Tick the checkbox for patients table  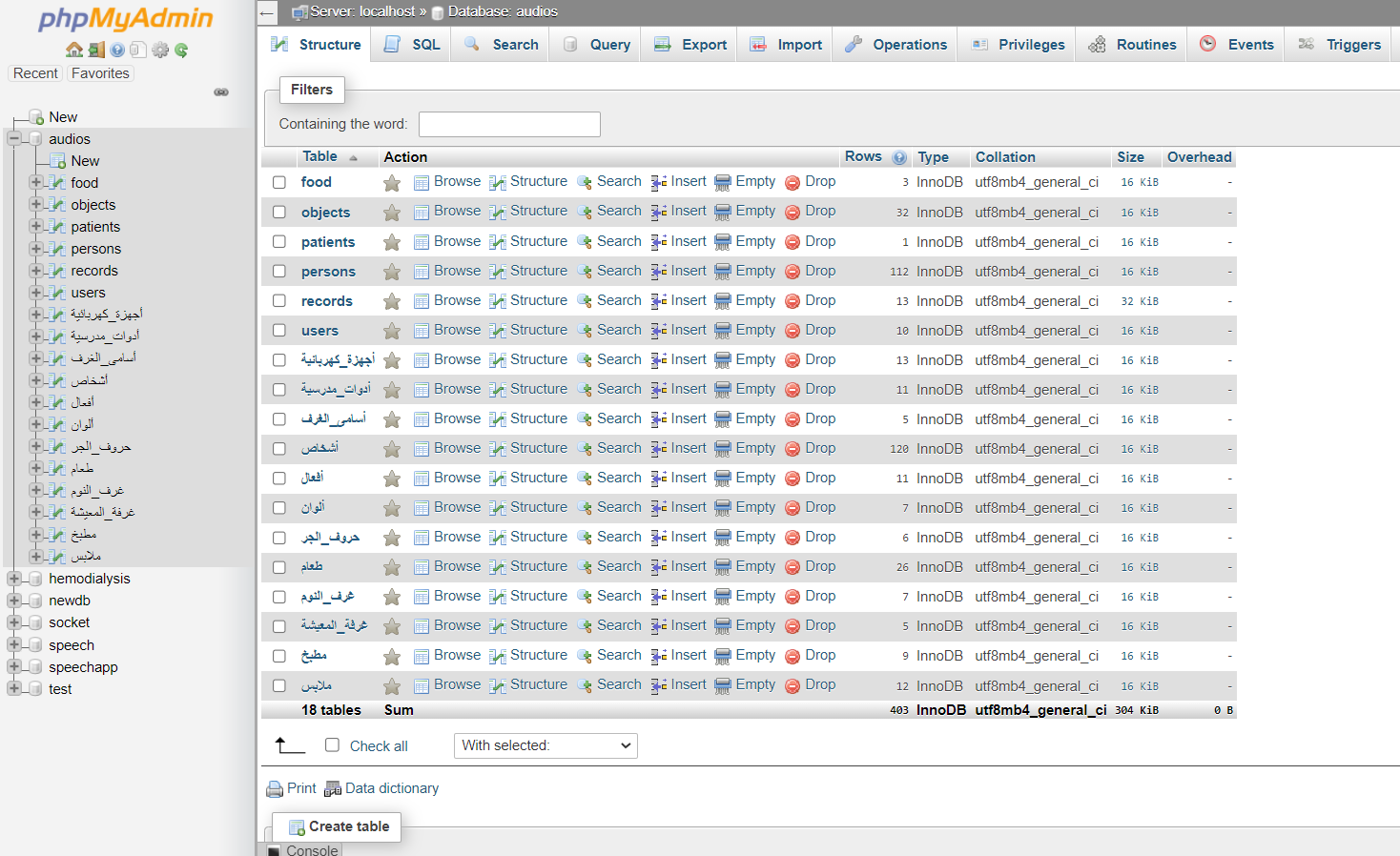[279, 241]
